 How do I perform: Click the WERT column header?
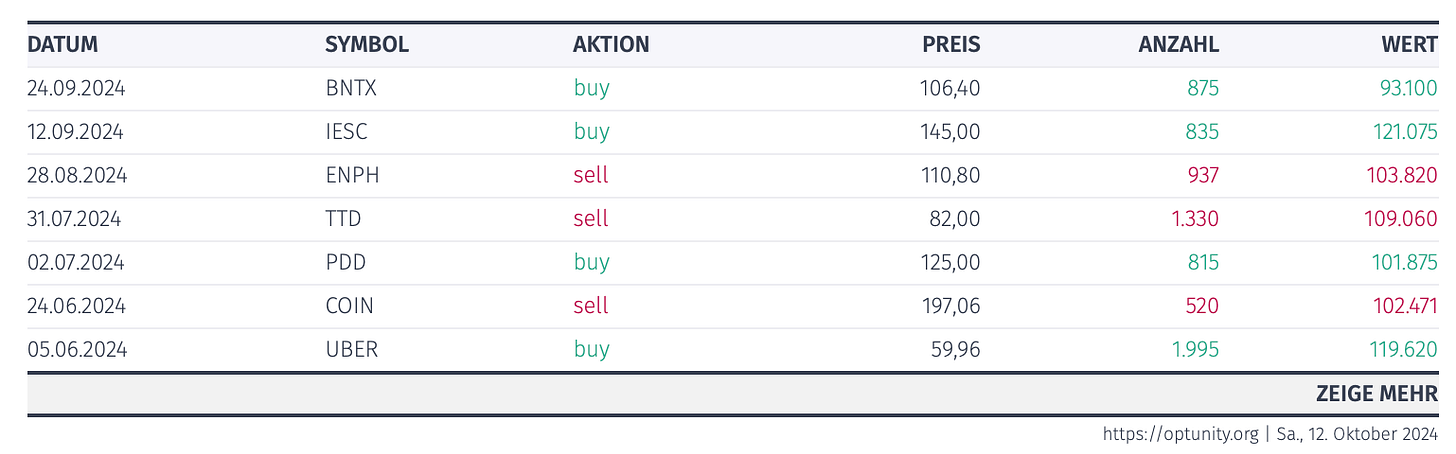1411,45
